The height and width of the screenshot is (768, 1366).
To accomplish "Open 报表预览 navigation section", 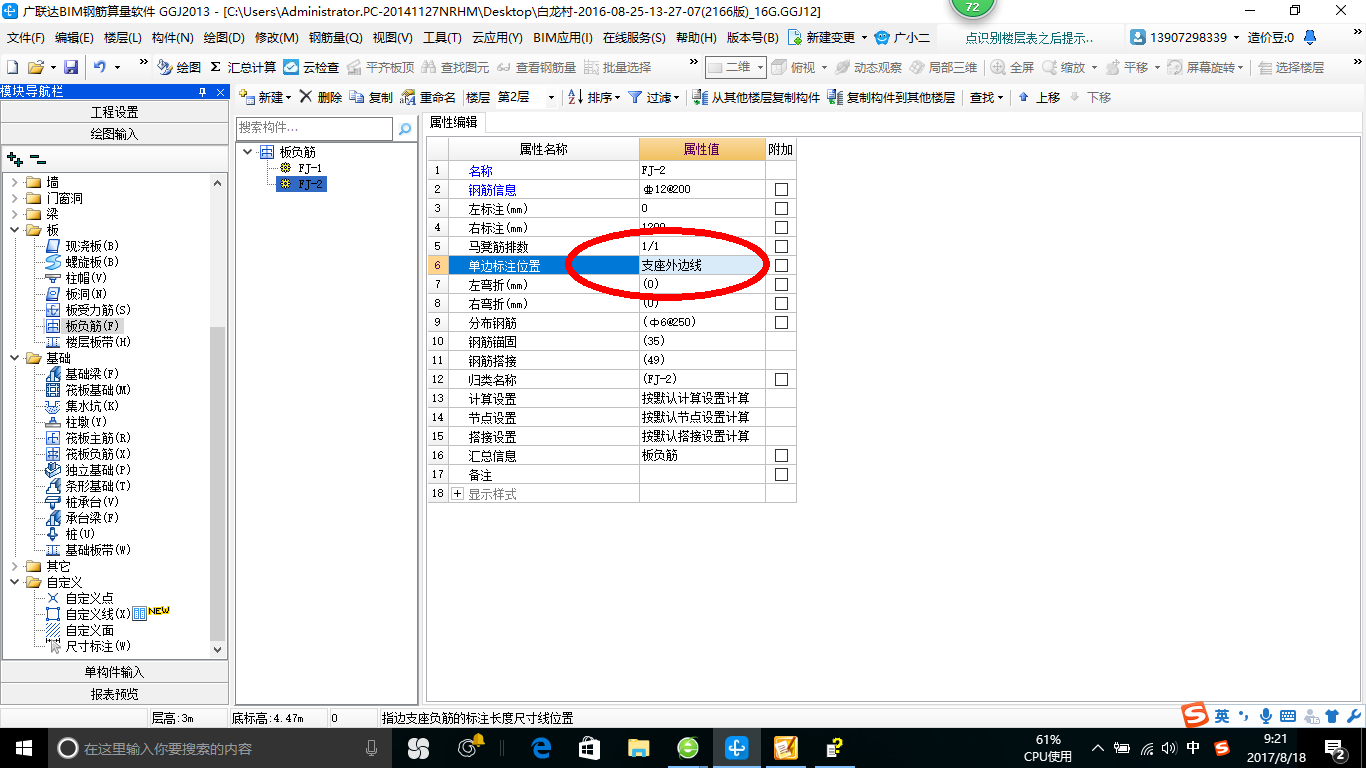I will pos(114,694).
